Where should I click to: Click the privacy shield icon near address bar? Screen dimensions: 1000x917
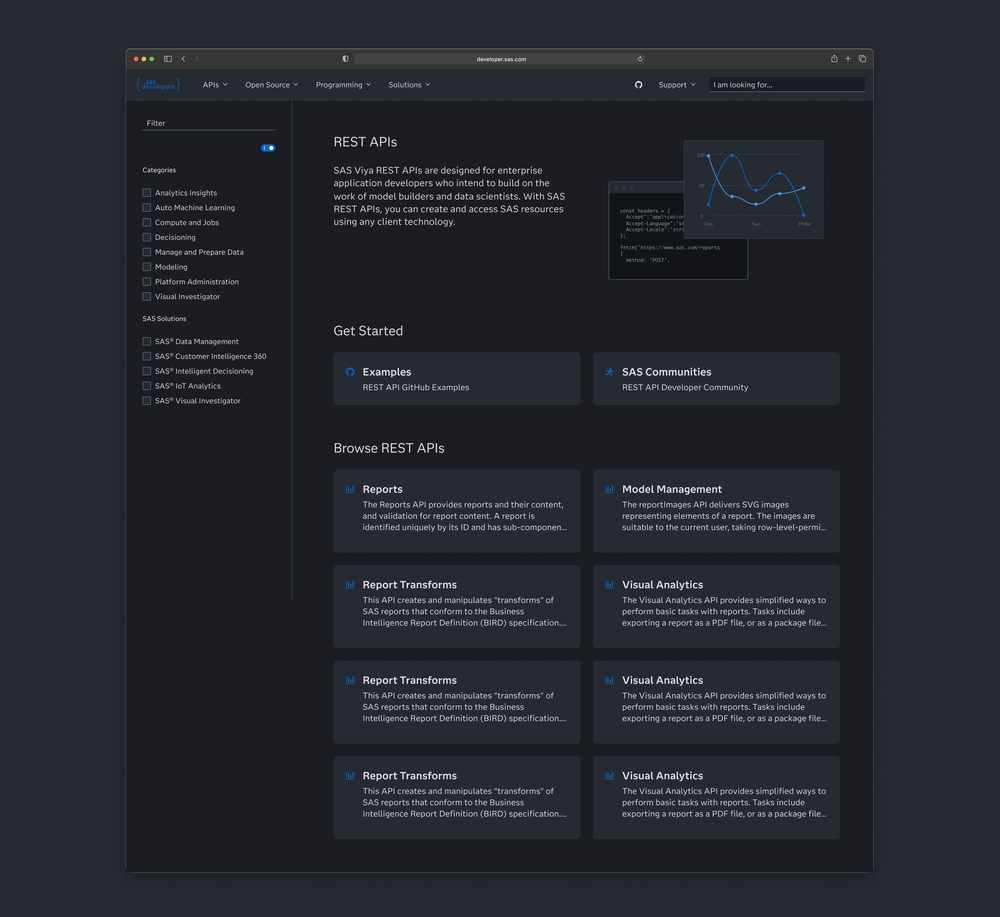[x=345, y=59]
